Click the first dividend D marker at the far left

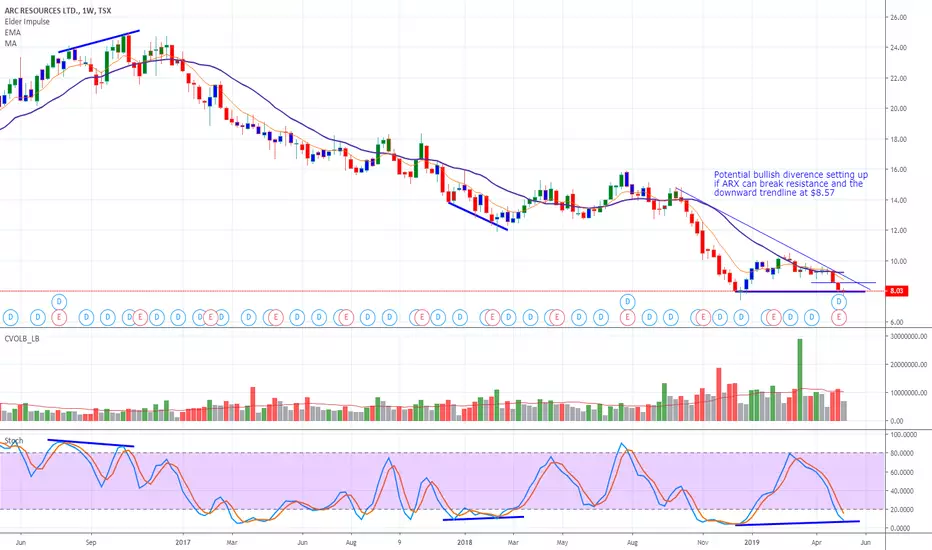click(10, 318)
